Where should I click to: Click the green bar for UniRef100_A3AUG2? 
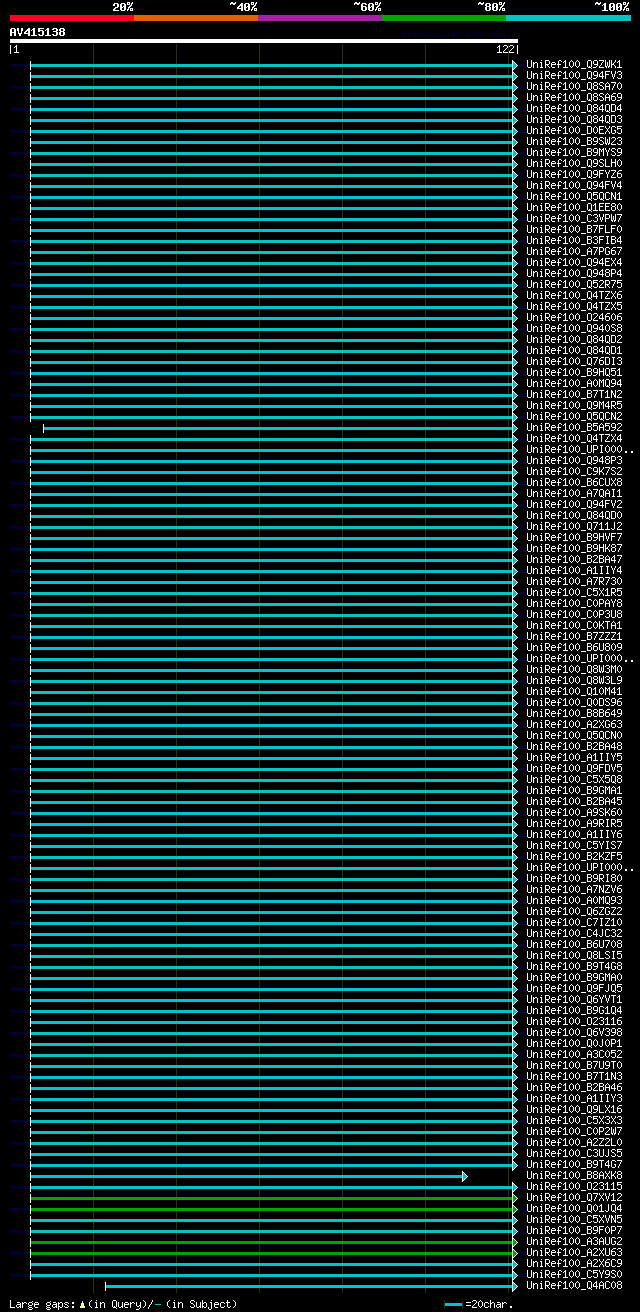(274, 1242)
